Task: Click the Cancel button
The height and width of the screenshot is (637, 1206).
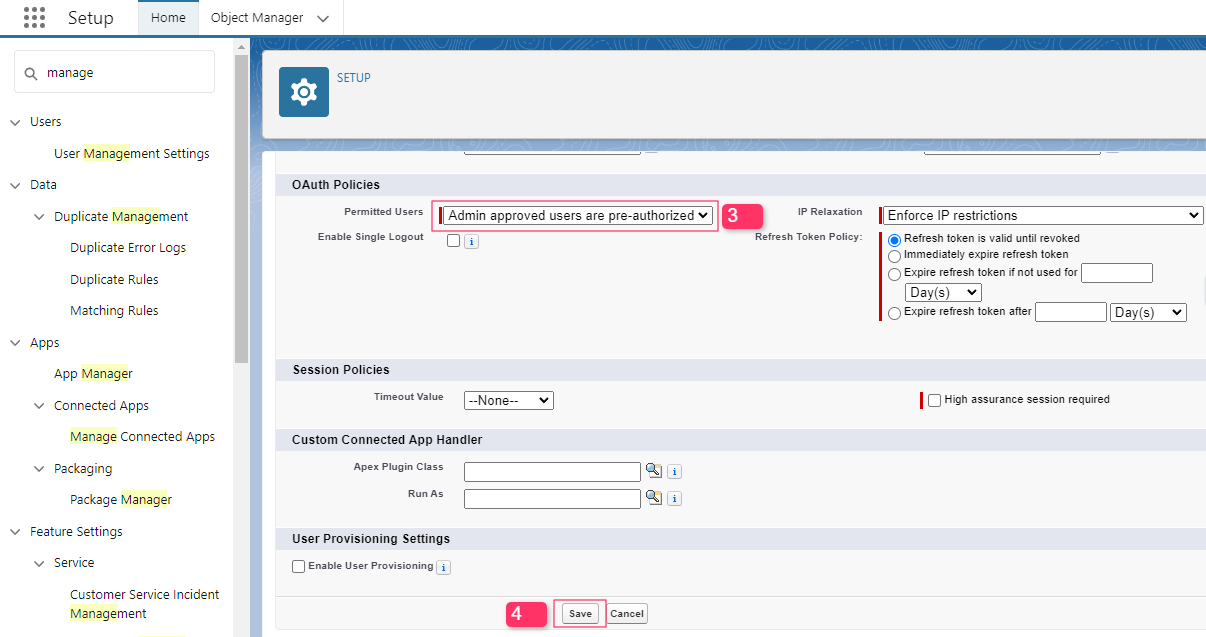Action: coord(627,614)
